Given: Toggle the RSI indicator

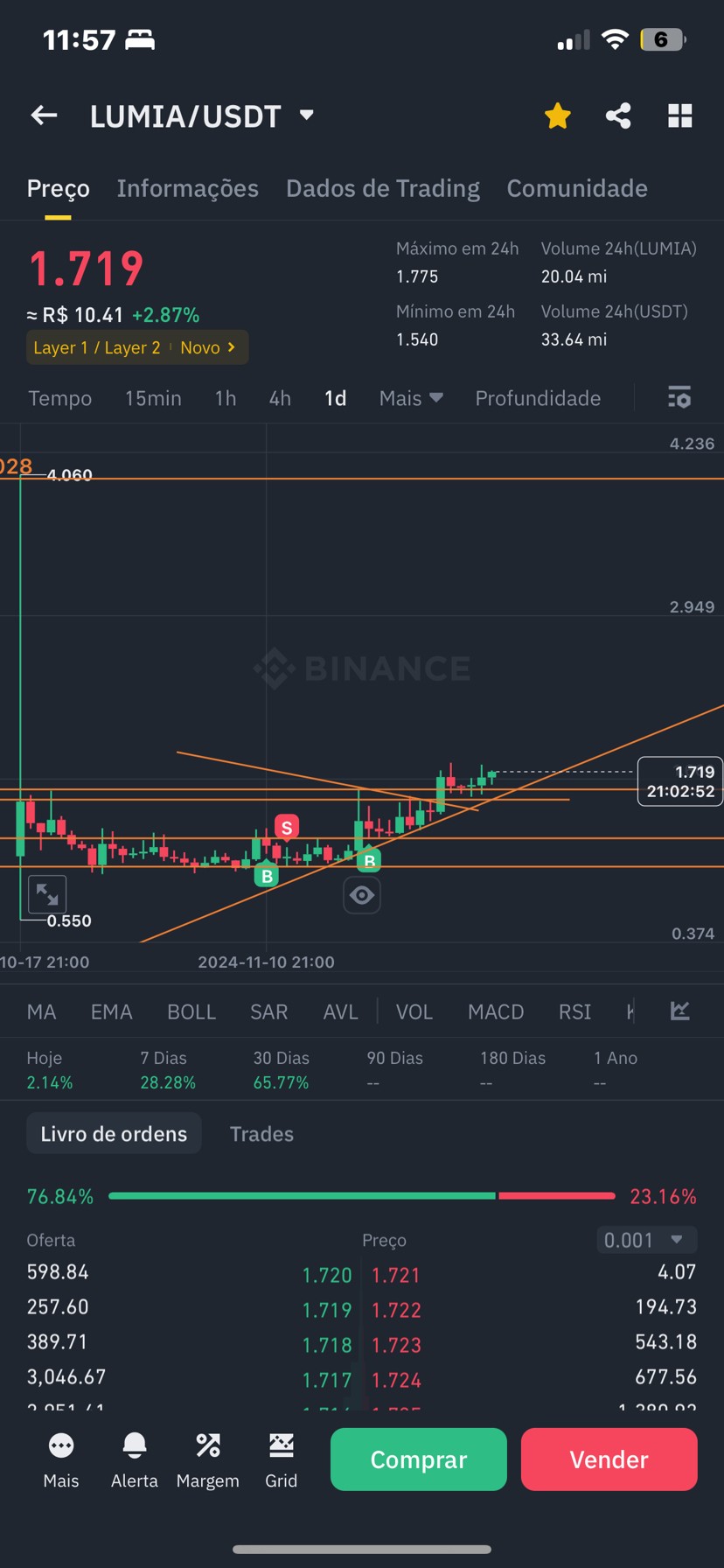Looking at the screenshot, I should (574, 1011).
